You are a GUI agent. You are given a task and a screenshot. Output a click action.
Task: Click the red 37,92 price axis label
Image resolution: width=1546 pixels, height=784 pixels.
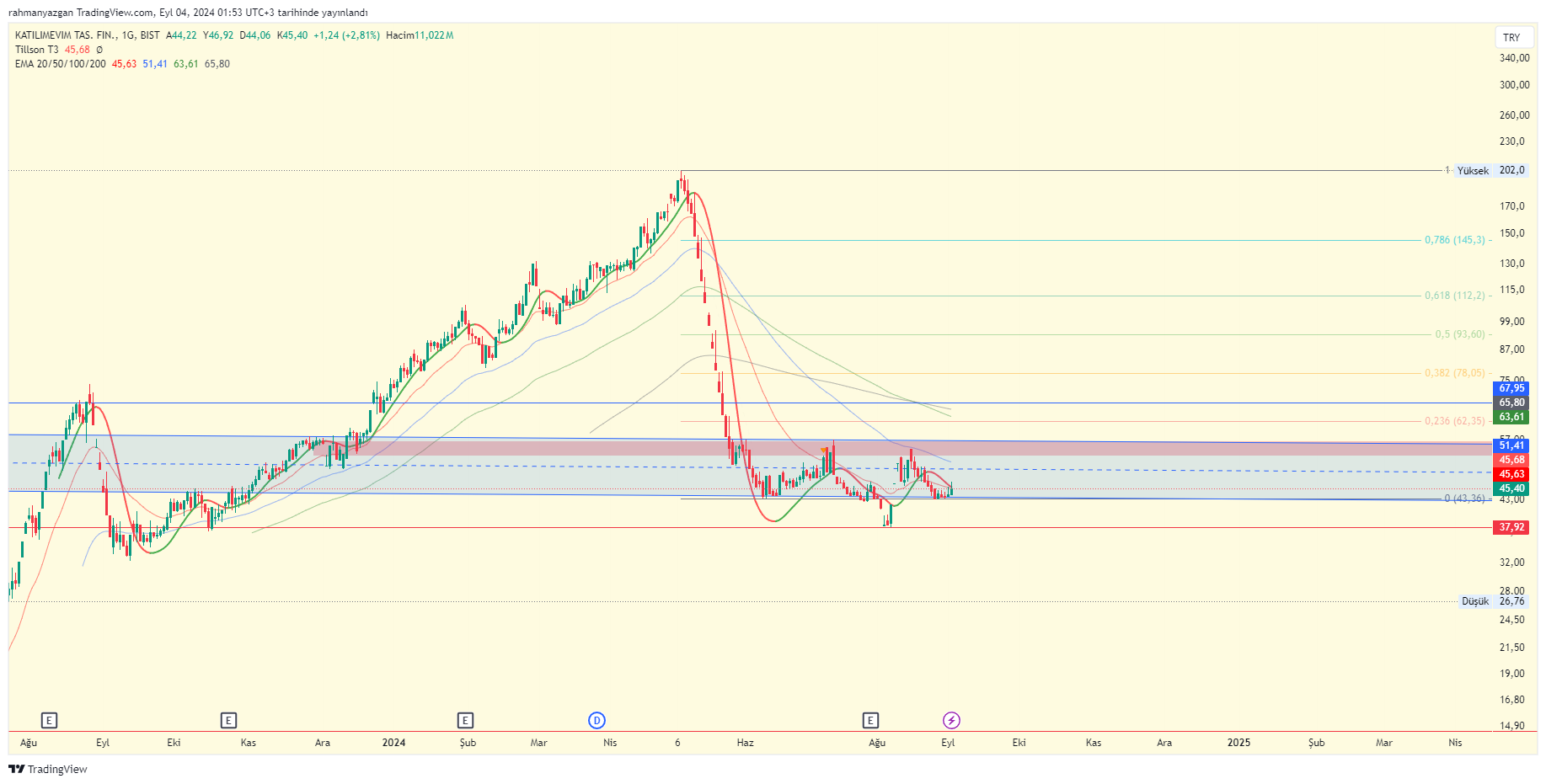click(x=1511, y=527)
